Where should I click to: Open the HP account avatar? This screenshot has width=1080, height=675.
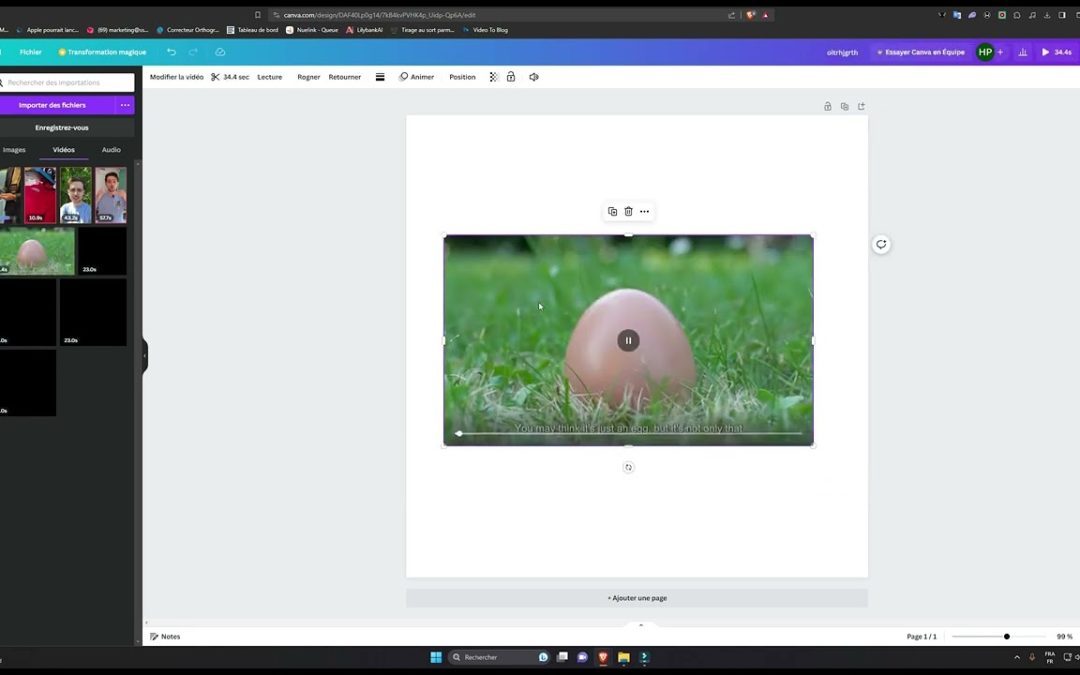[x=985, y=52]
